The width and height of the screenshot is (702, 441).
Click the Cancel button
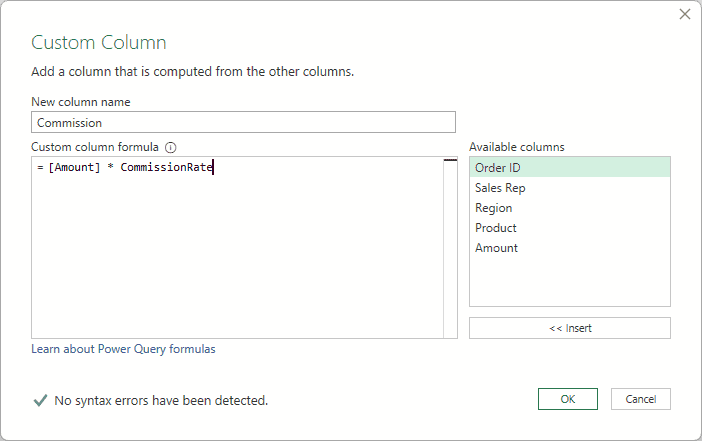pyautogui.click(x=640, y=399)
